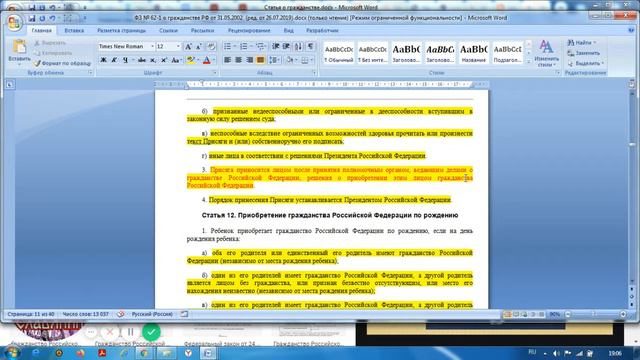The image size is (640, 360).
Task: Click Format Painter (Формат по образцу)
Action: click(62, 63)
